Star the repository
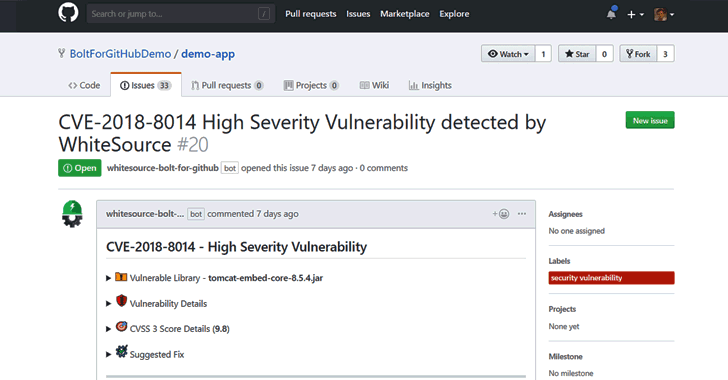 pyautogui.click(x=577, y=54)
